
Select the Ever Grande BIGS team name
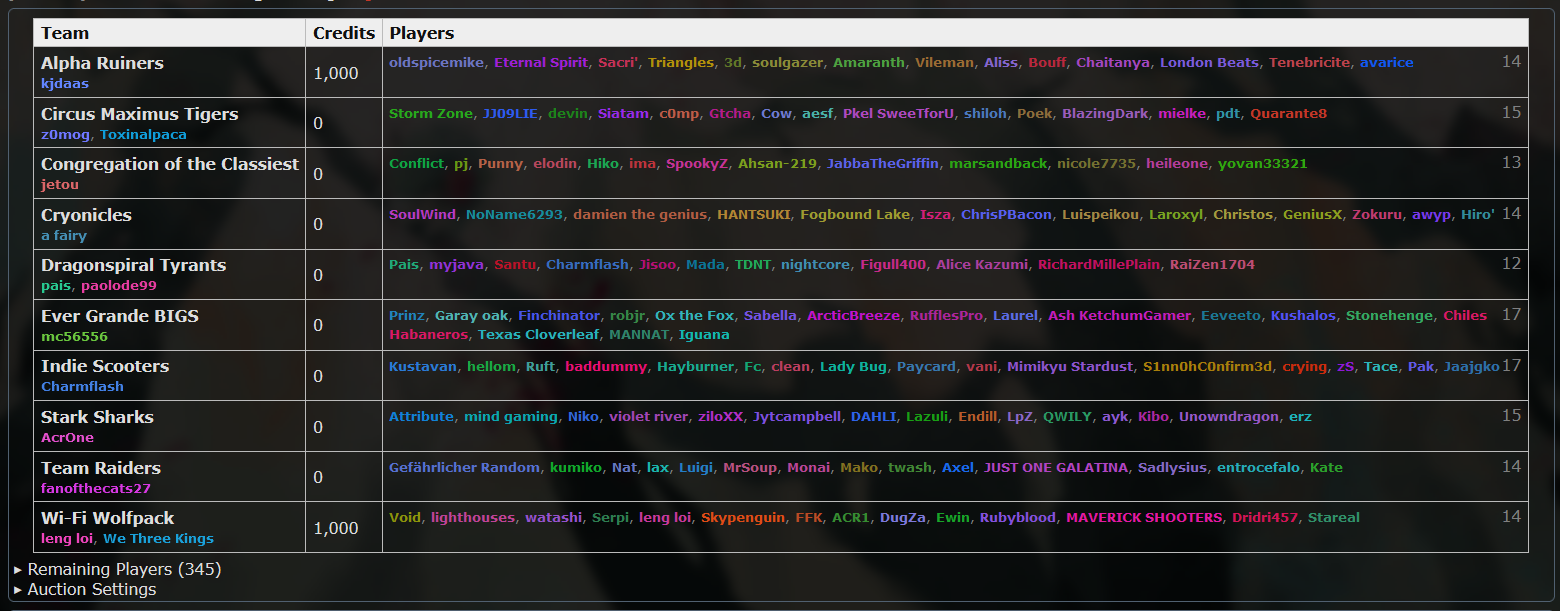(x=120, y=316)
